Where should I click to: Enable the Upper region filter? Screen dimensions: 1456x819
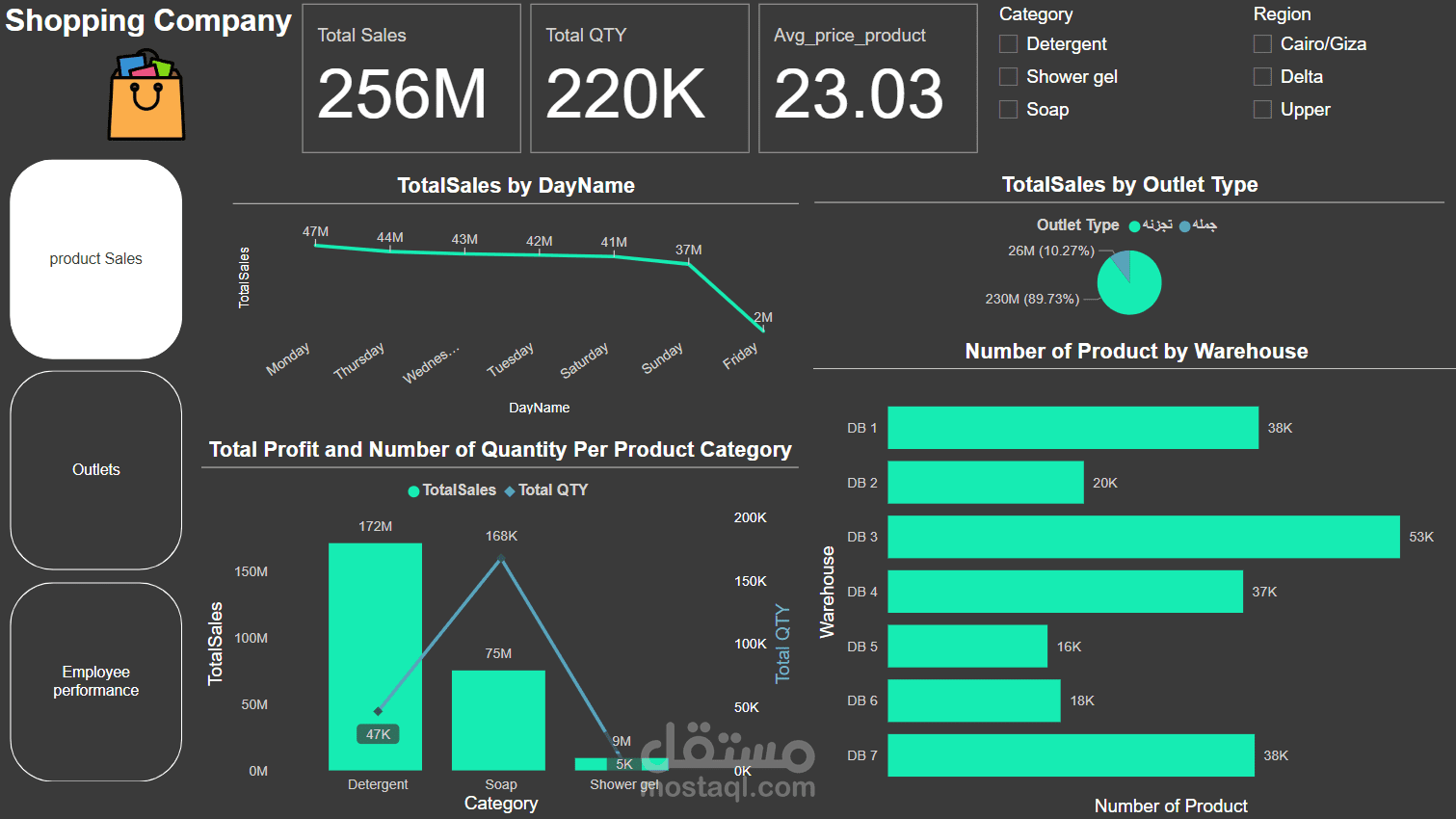[x=1262, y=110]
